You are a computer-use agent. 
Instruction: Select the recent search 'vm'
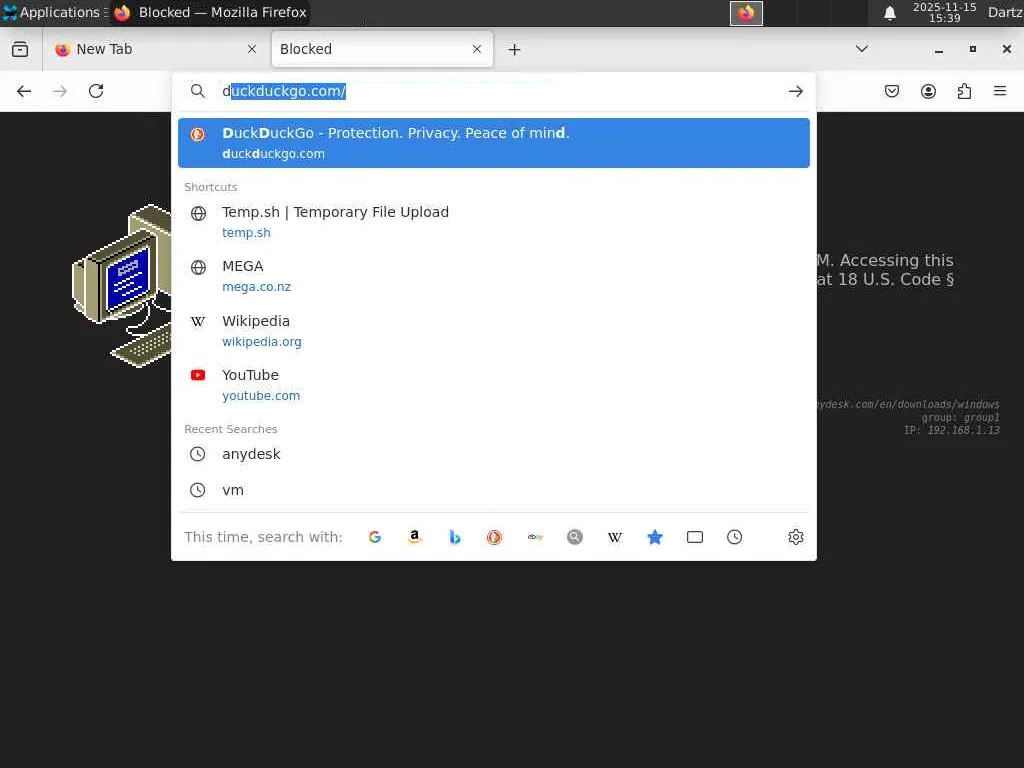pyautogui.click(x=494, y=490)
